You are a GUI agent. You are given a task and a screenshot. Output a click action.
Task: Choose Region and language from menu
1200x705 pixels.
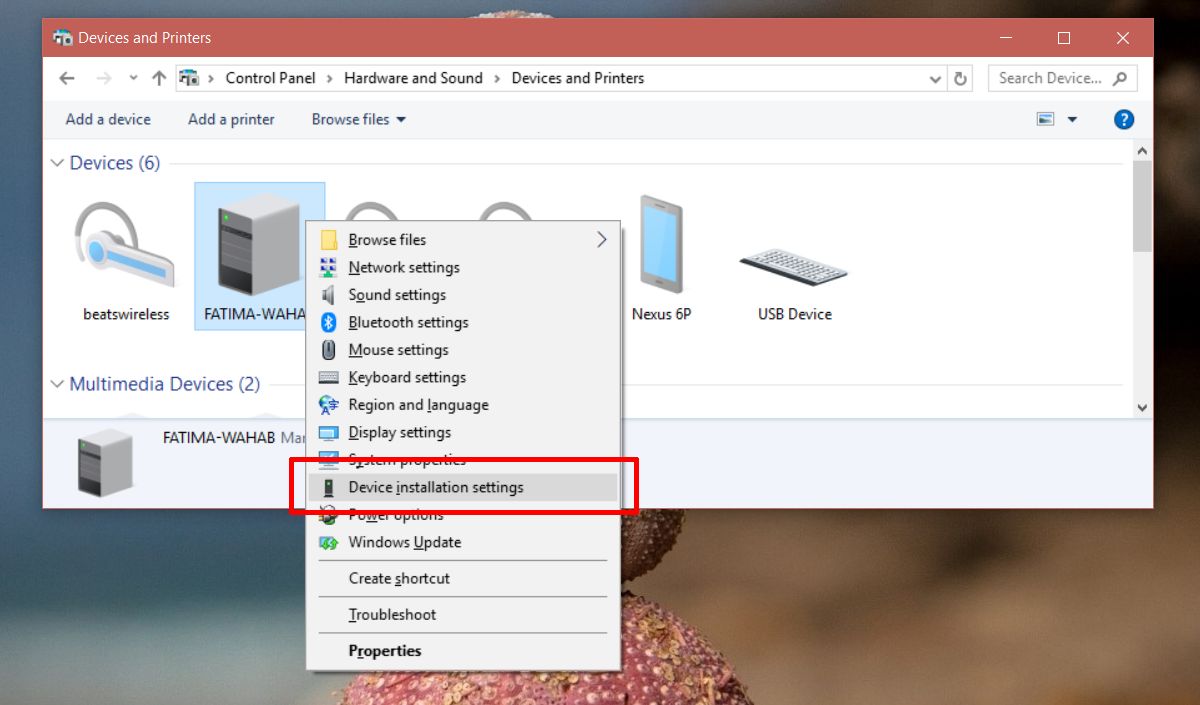pos(462,405)
